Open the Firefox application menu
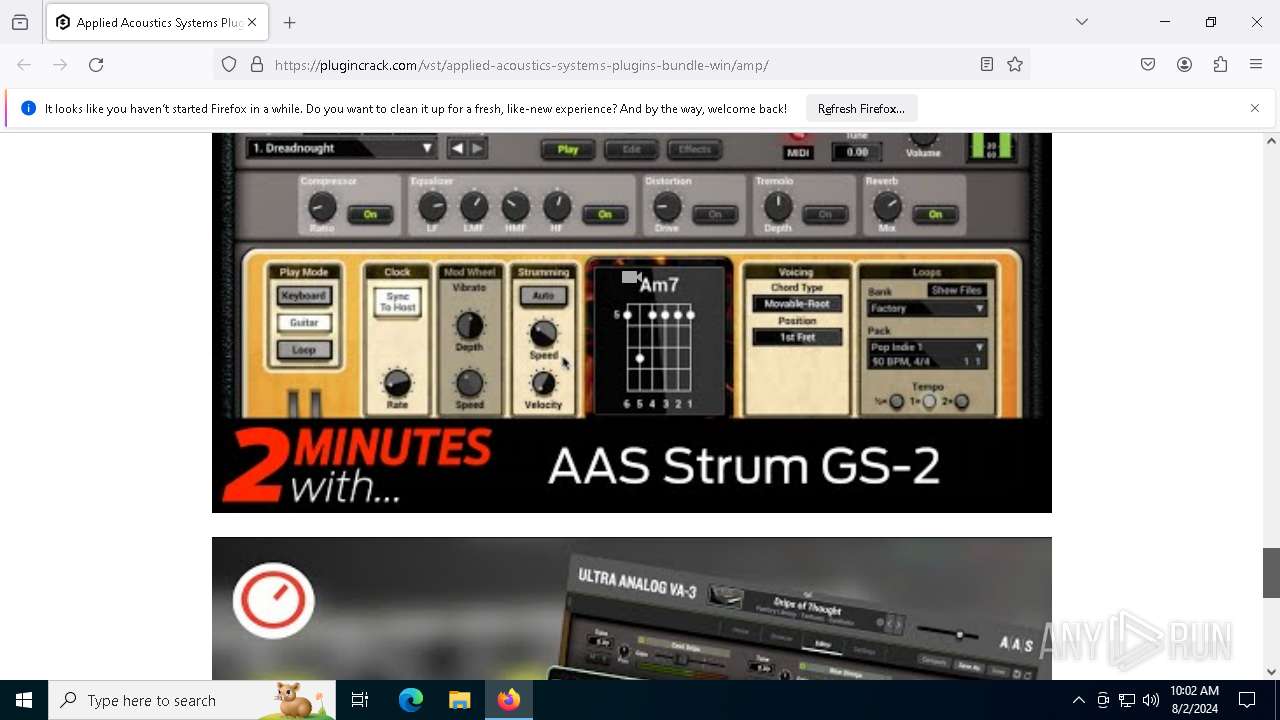The height and width of the screenshot is (720, 1280). [x=1256, y=65]
